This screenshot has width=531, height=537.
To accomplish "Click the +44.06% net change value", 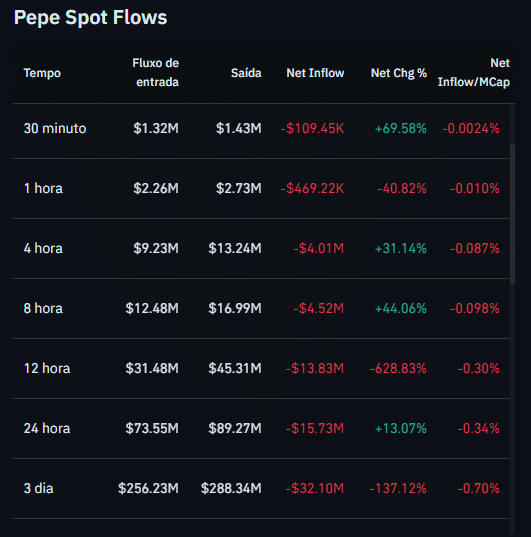I will (401, 308).
